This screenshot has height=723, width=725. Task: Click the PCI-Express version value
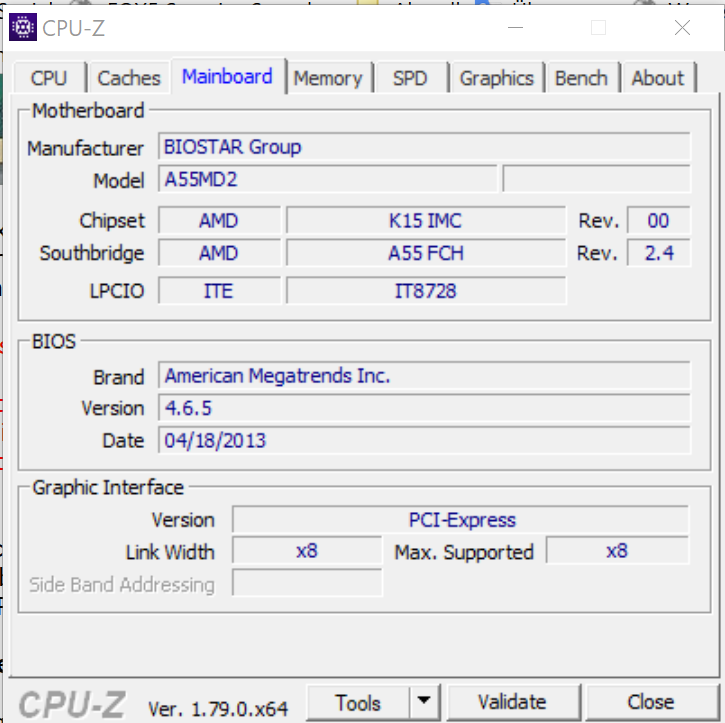[x=461, y=520]
